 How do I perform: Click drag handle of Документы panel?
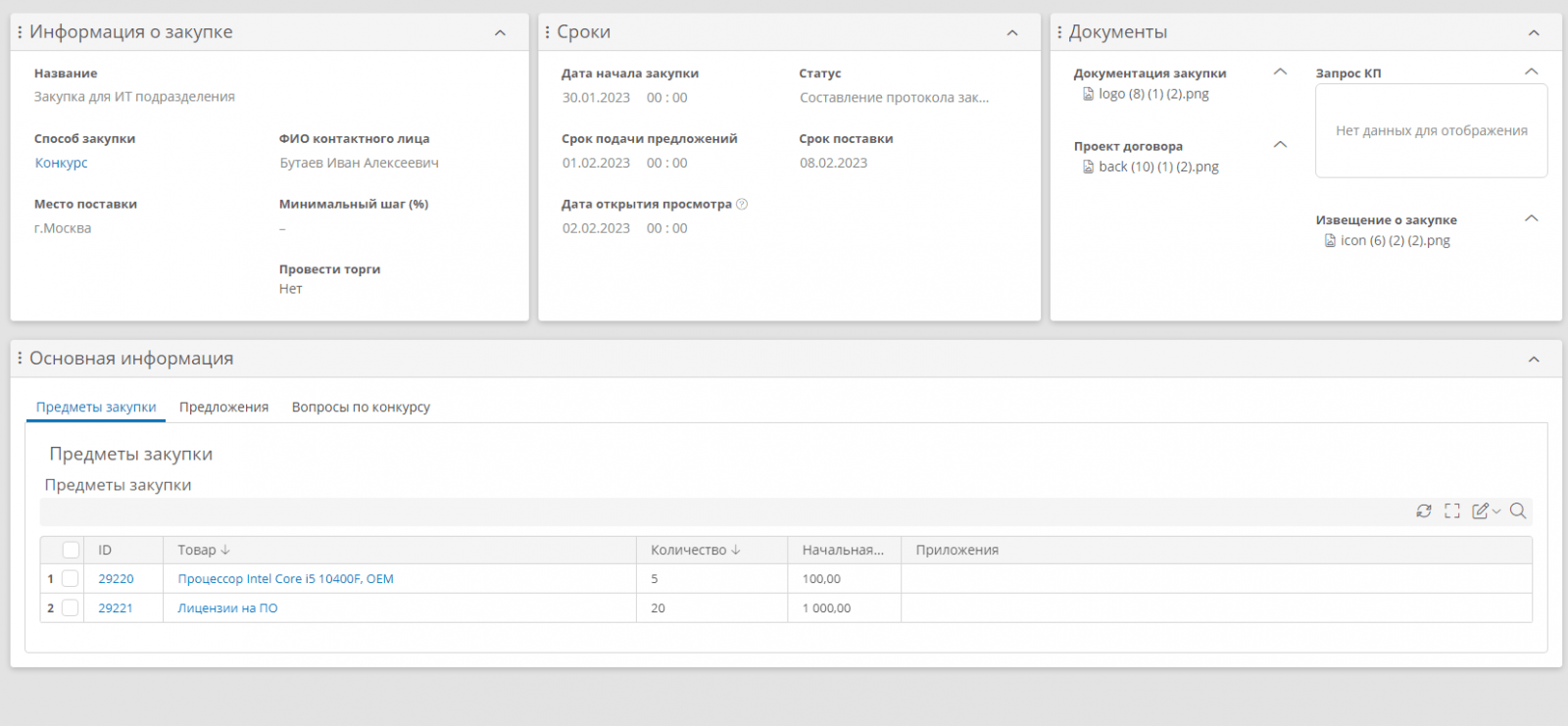(1059, 32)
